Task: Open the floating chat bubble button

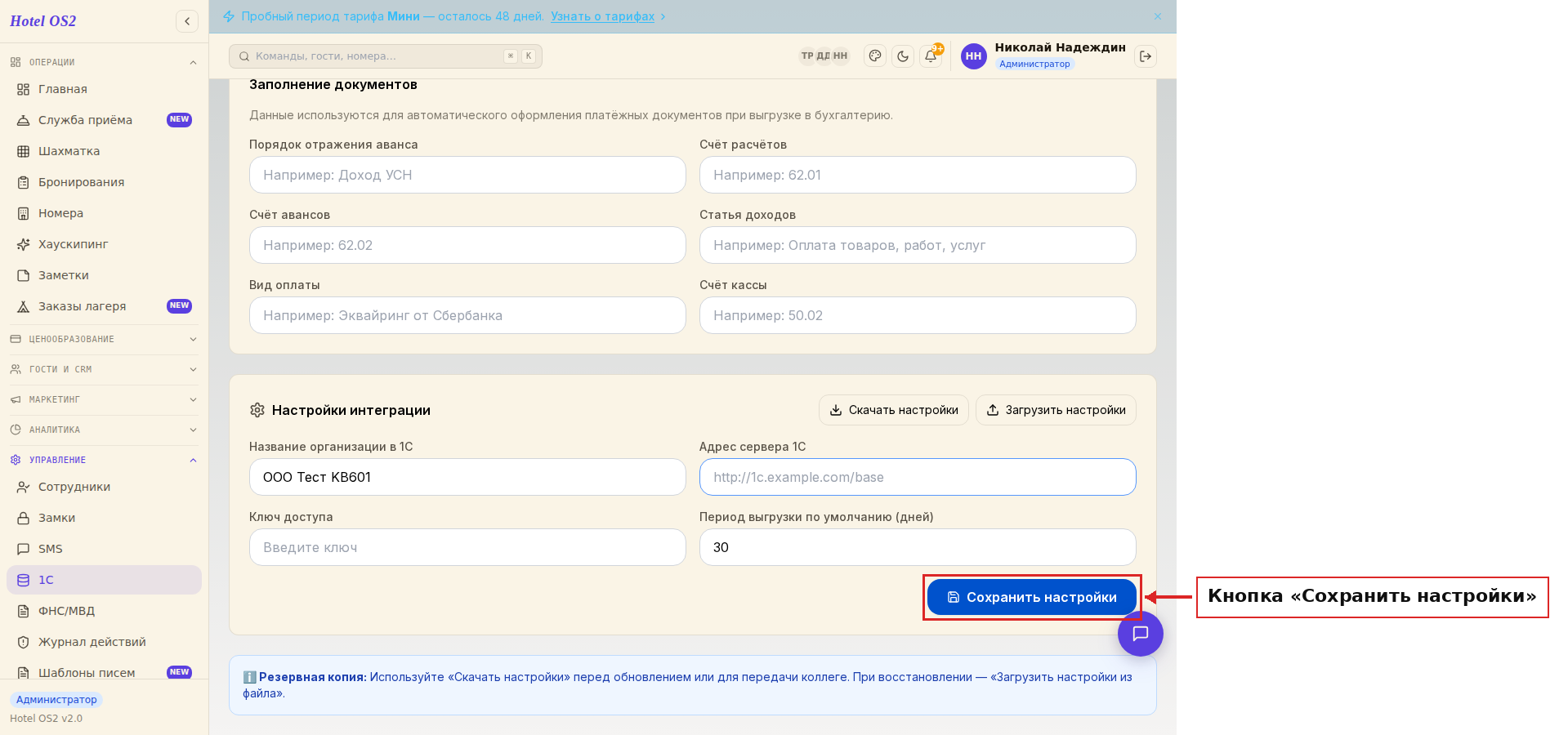Action: 1141,634
